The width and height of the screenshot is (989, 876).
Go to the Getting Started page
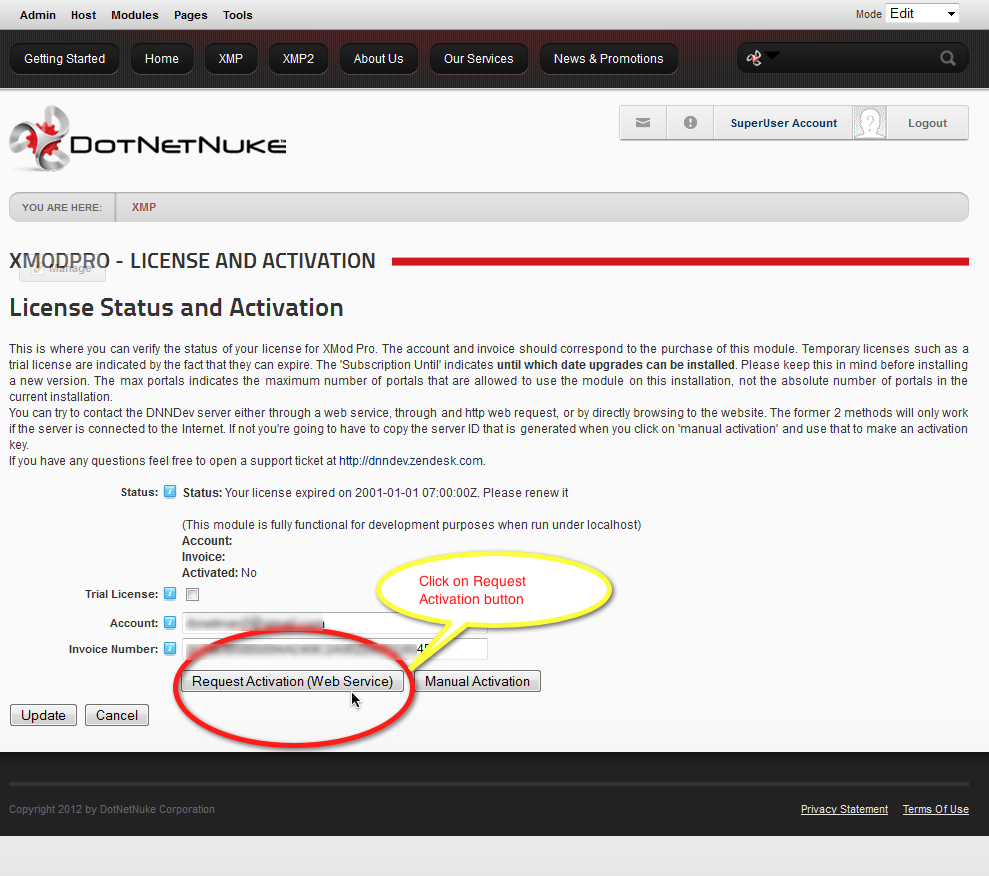click(x=64, y=59)
